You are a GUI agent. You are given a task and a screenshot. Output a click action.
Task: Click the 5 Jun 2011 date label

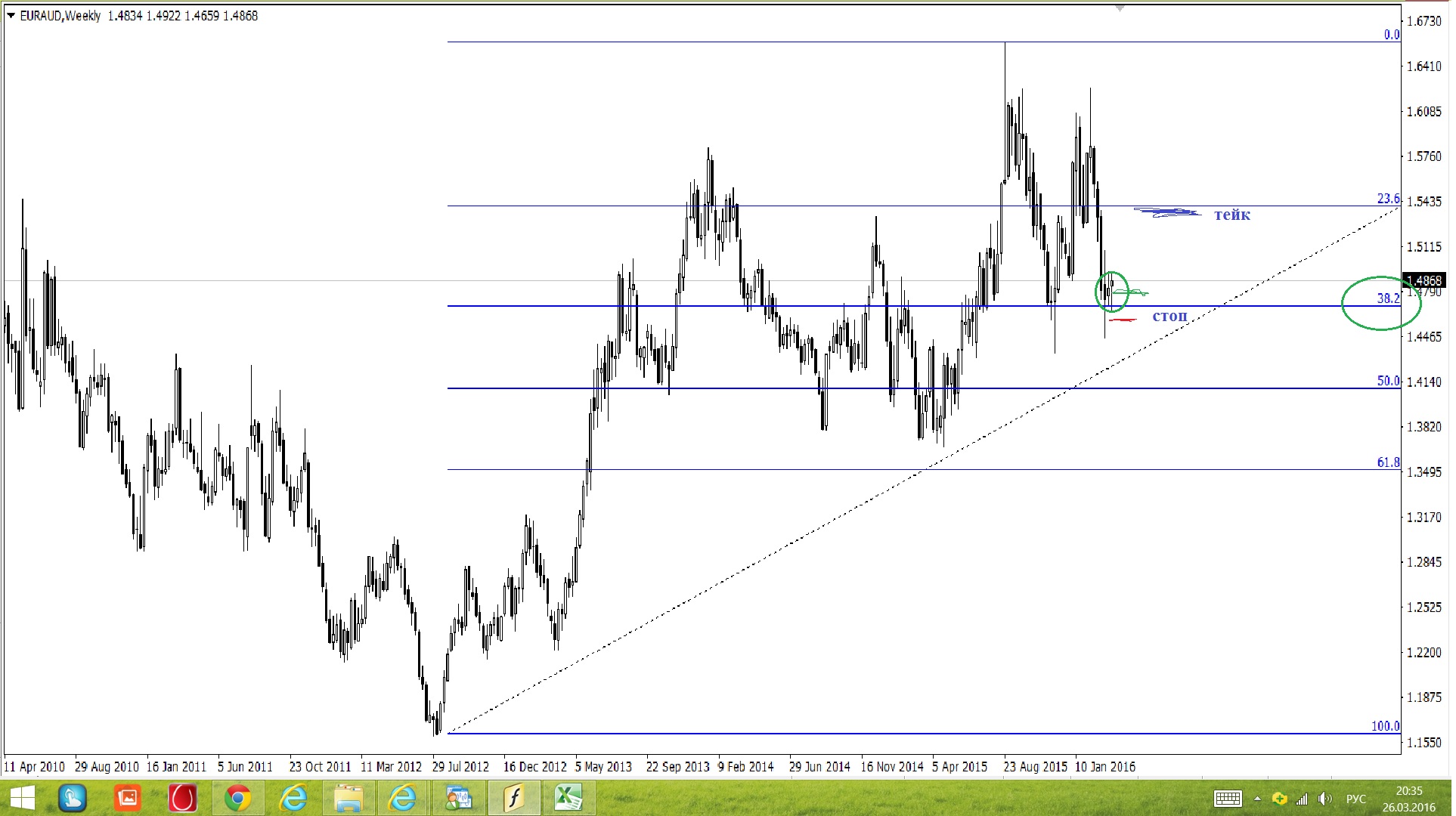pyautogui.click(x=245, y=767)
